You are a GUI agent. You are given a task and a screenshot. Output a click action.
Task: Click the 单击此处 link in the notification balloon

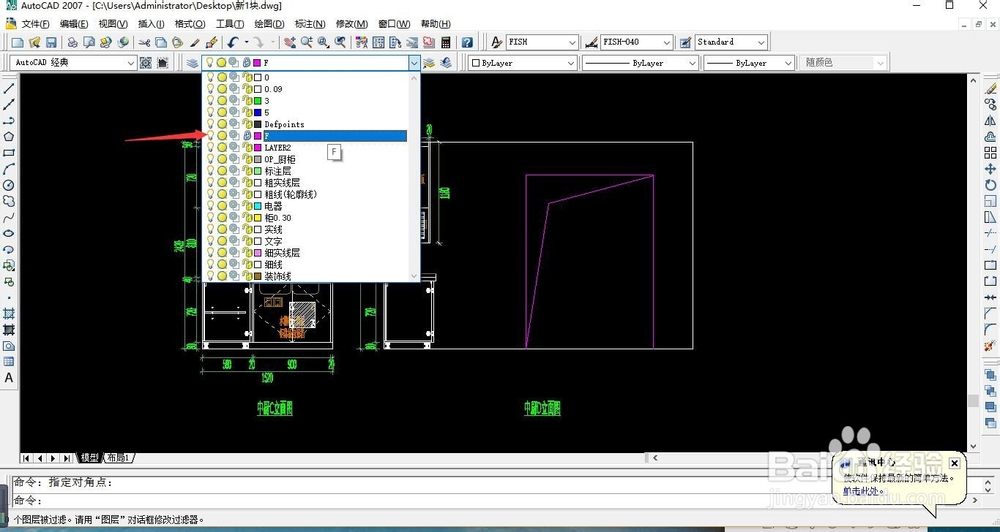(861, 491)
